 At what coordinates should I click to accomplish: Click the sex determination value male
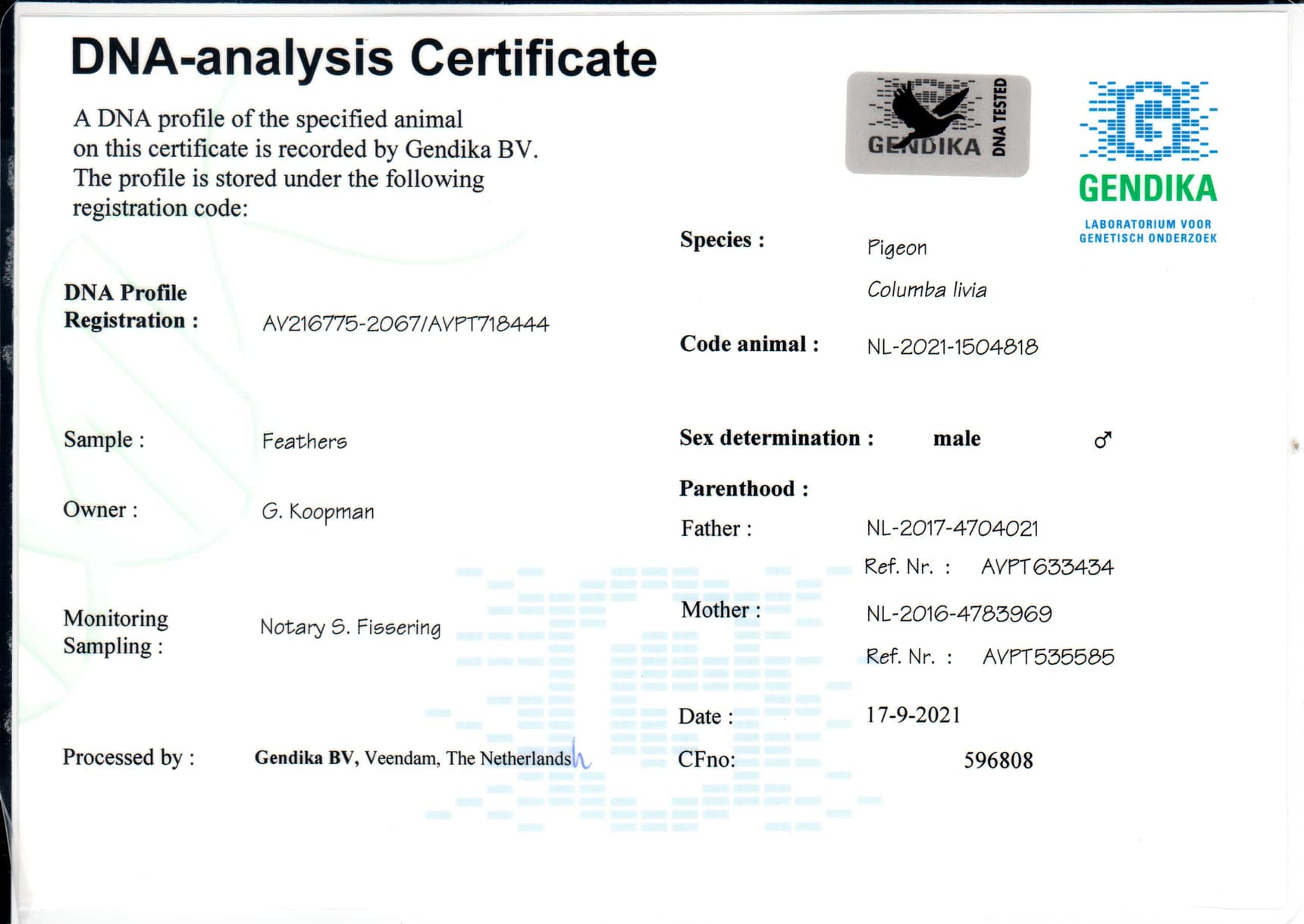pyautogui.click(x=957, y=439)
